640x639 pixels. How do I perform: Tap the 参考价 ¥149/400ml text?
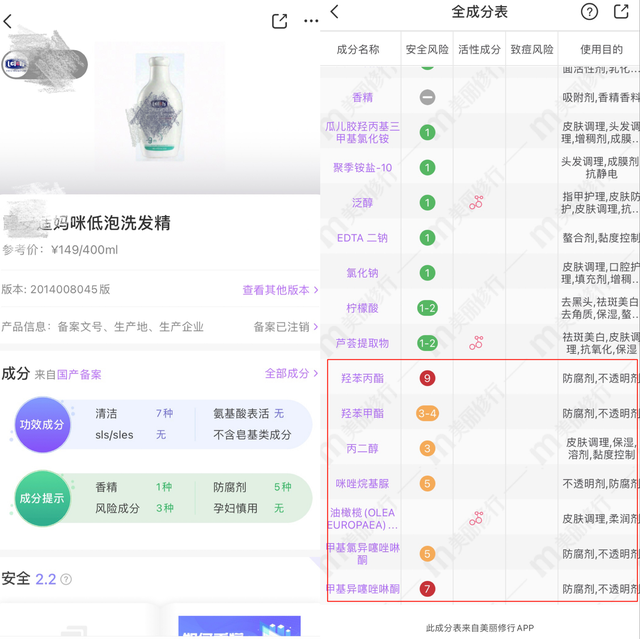(x=60, y=250)
